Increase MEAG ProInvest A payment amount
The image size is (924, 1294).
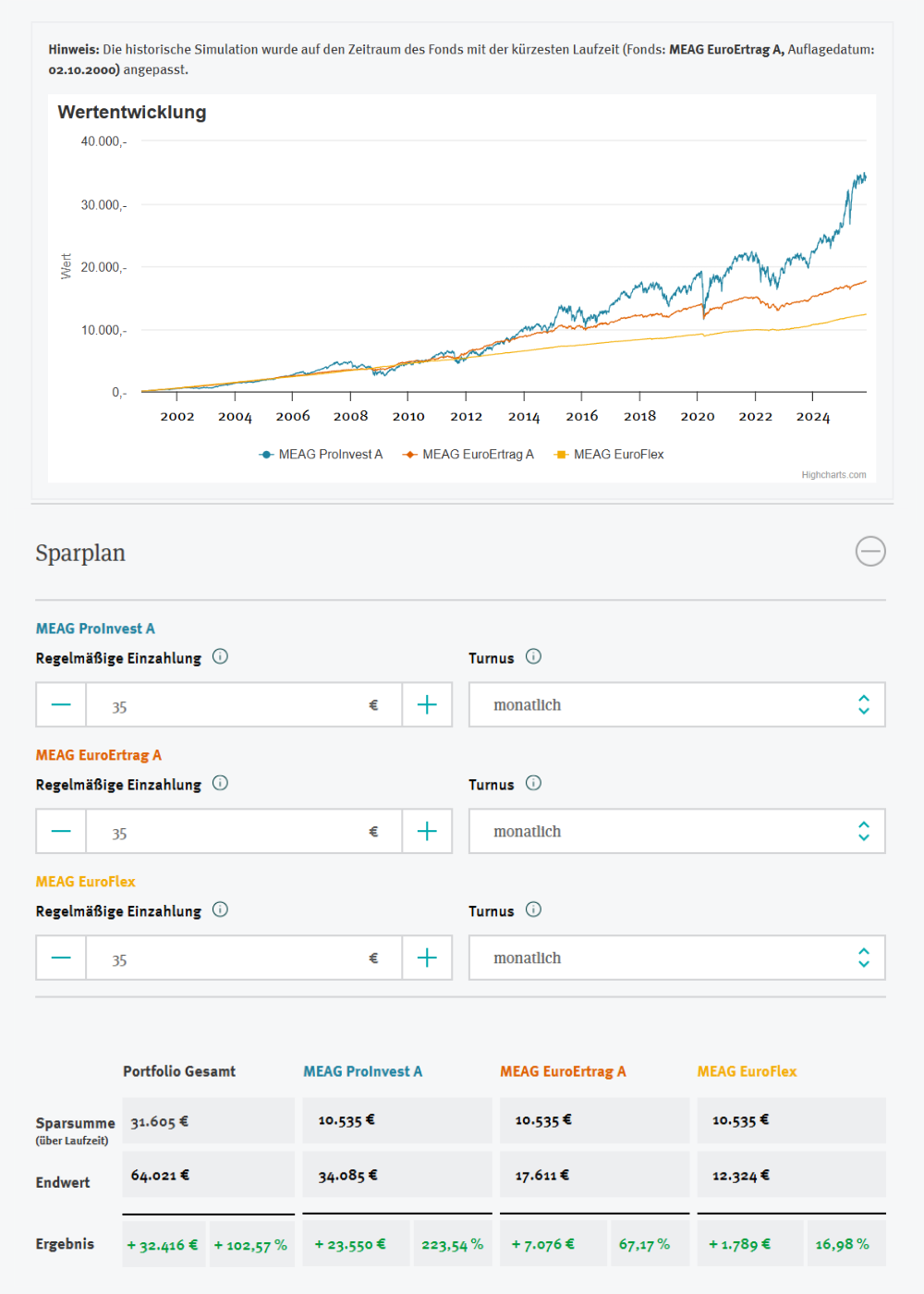pos(427,705)
